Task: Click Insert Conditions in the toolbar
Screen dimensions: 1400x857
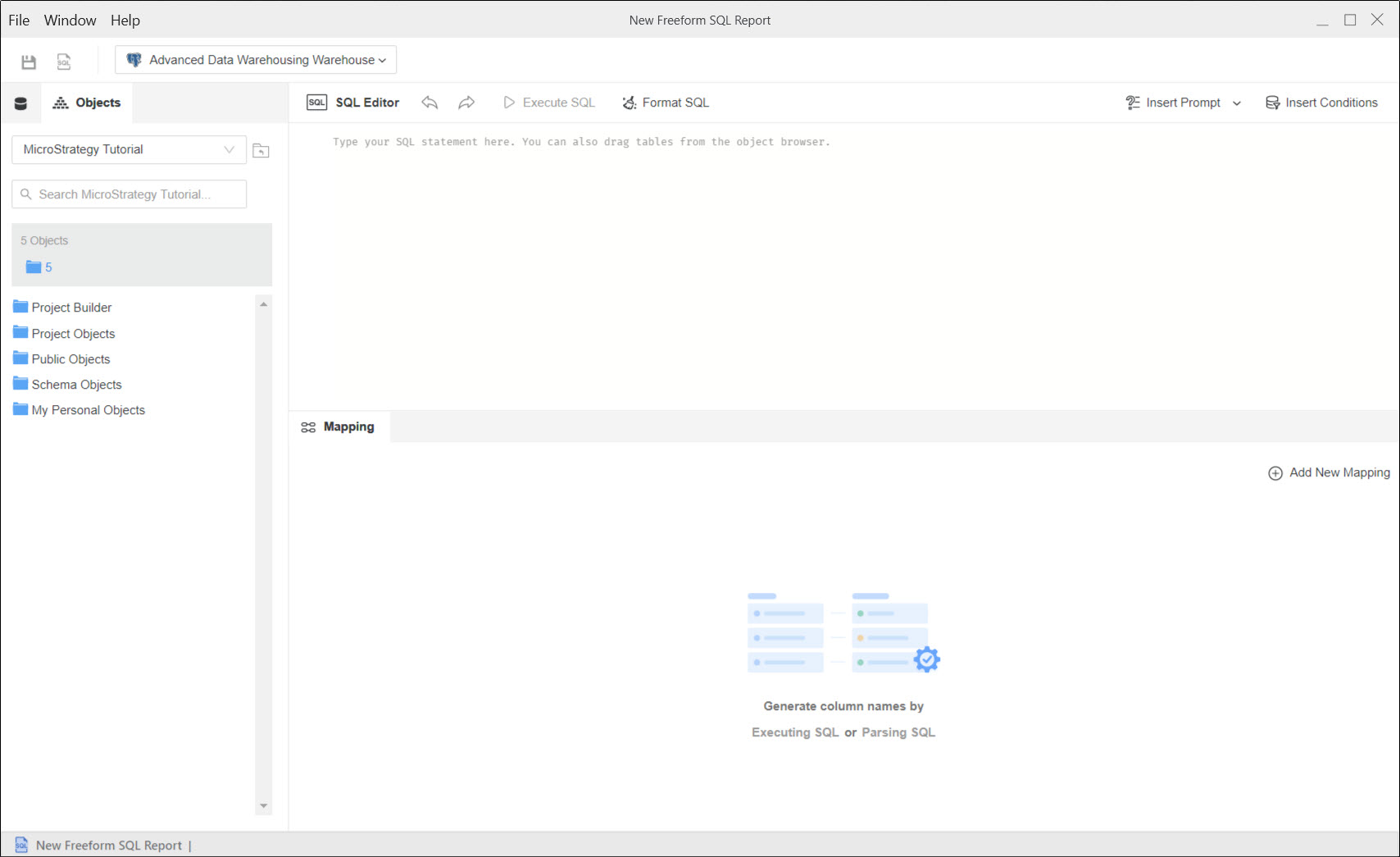Action: point(1321,103)
